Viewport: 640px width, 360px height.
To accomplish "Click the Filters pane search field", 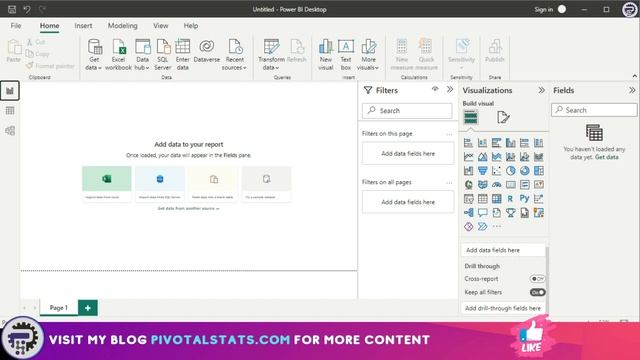I will 407,111.
